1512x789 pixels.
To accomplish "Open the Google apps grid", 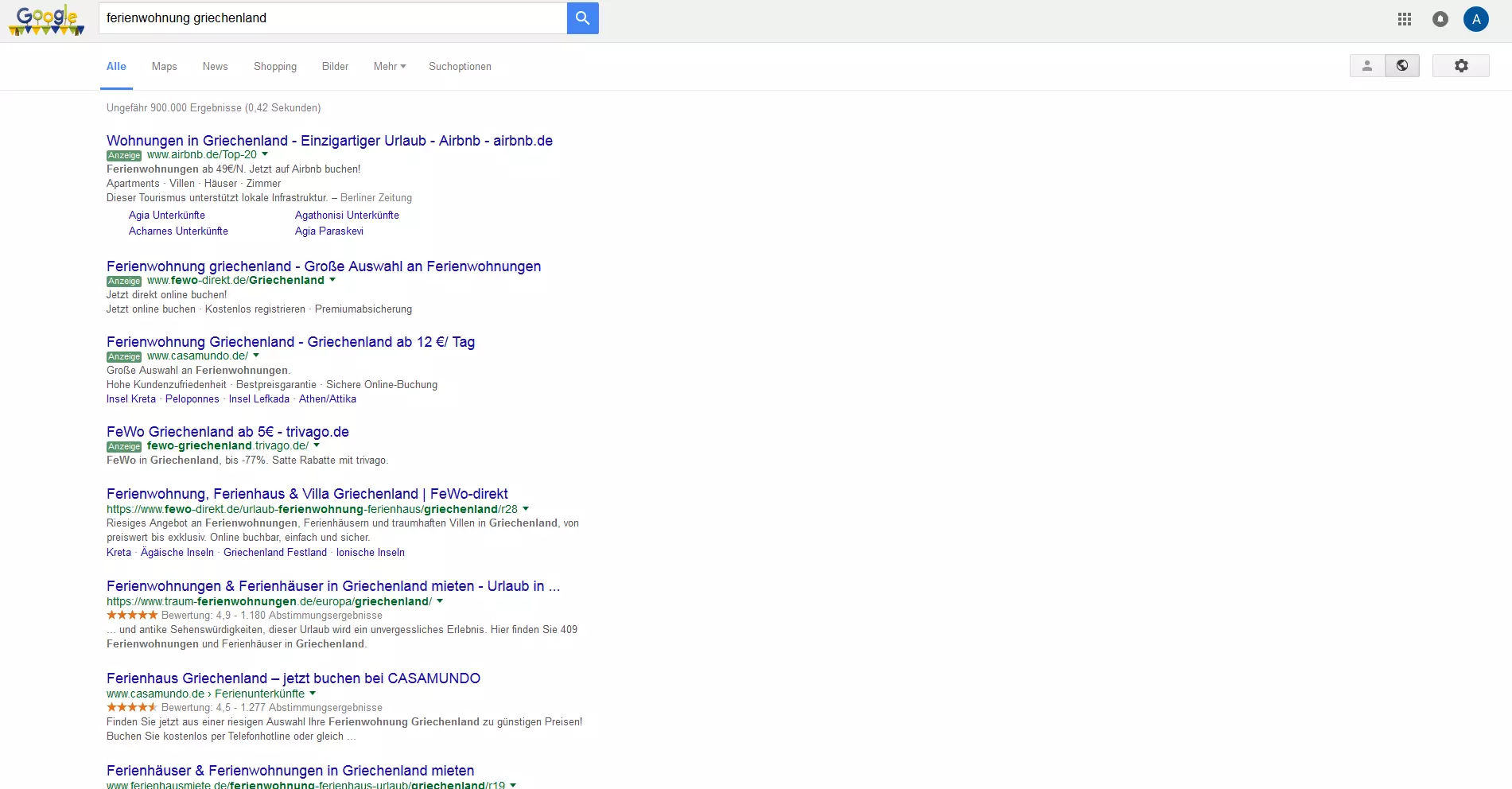I will 1405,19.
